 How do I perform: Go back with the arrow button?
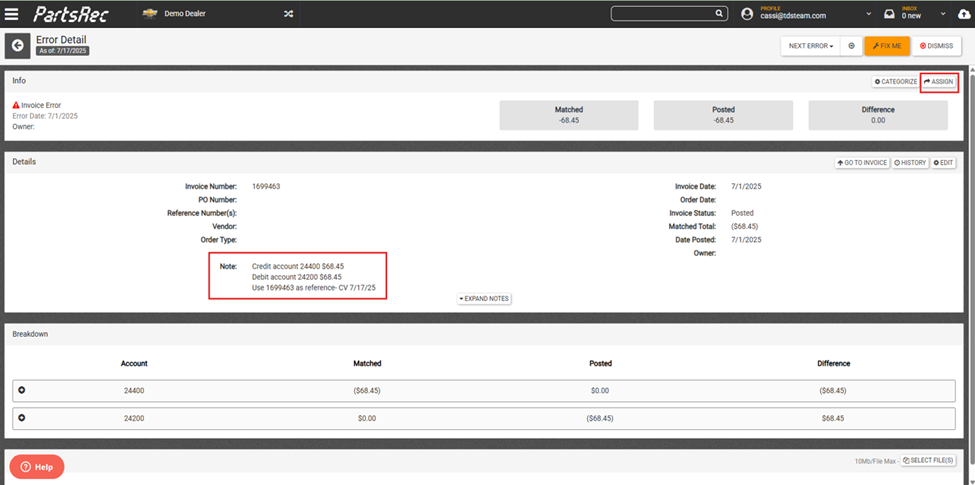point(17,45)
